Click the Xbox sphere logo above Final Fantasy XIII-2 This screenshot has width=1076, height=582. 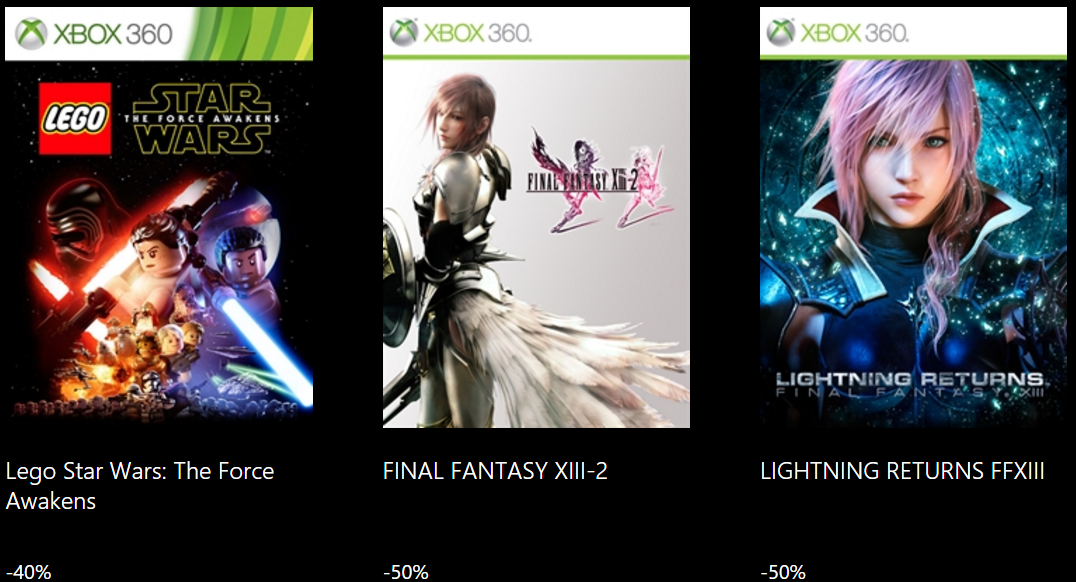[x=404, y=32]
